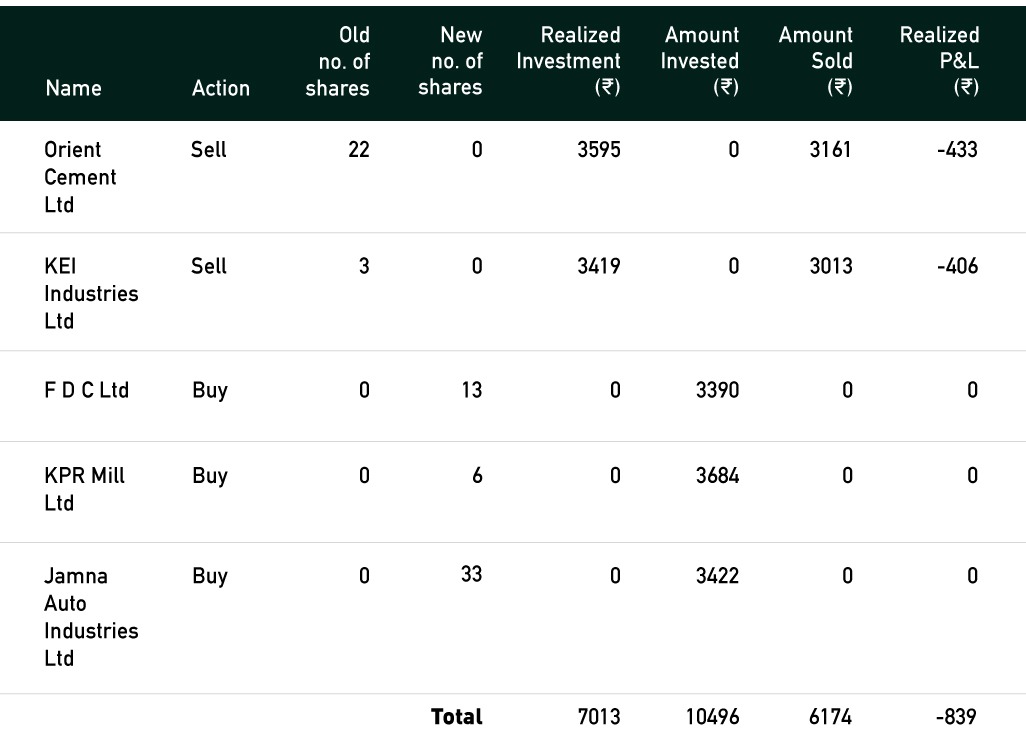Select total realized investment "7013"
This screenshot has width=1026, height=743.
[599, 717]
